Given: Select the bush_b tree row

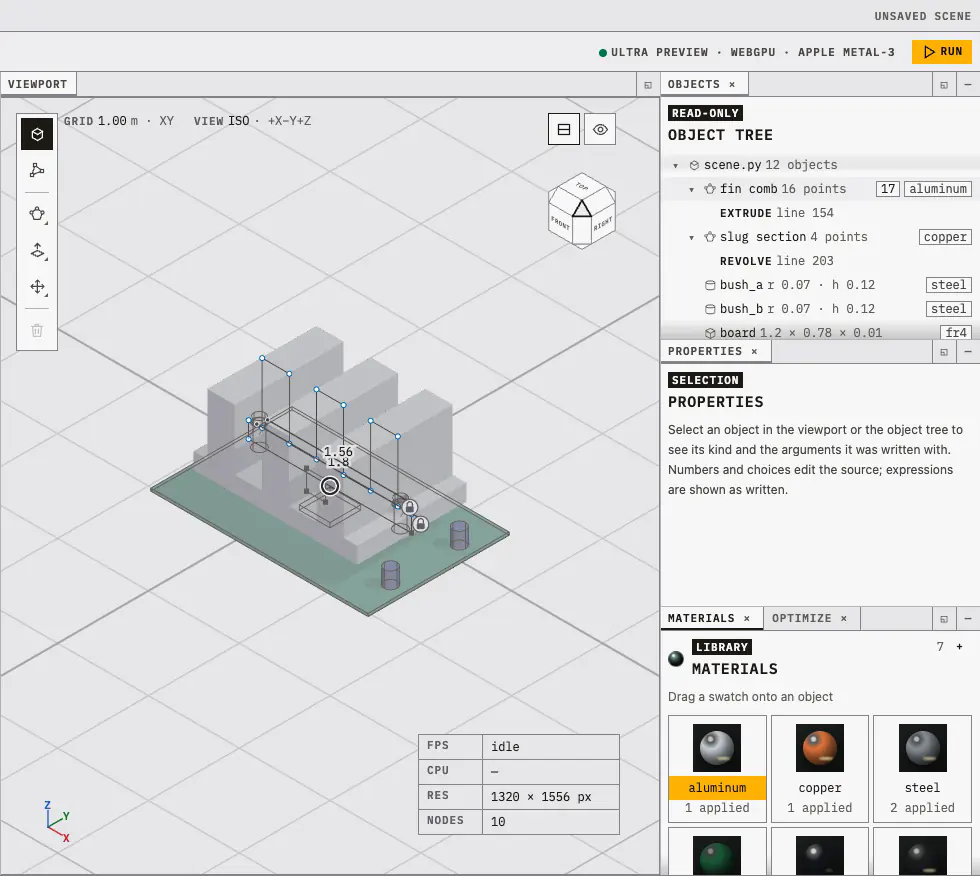Looking at the screenshot, I should coord(819,309).
